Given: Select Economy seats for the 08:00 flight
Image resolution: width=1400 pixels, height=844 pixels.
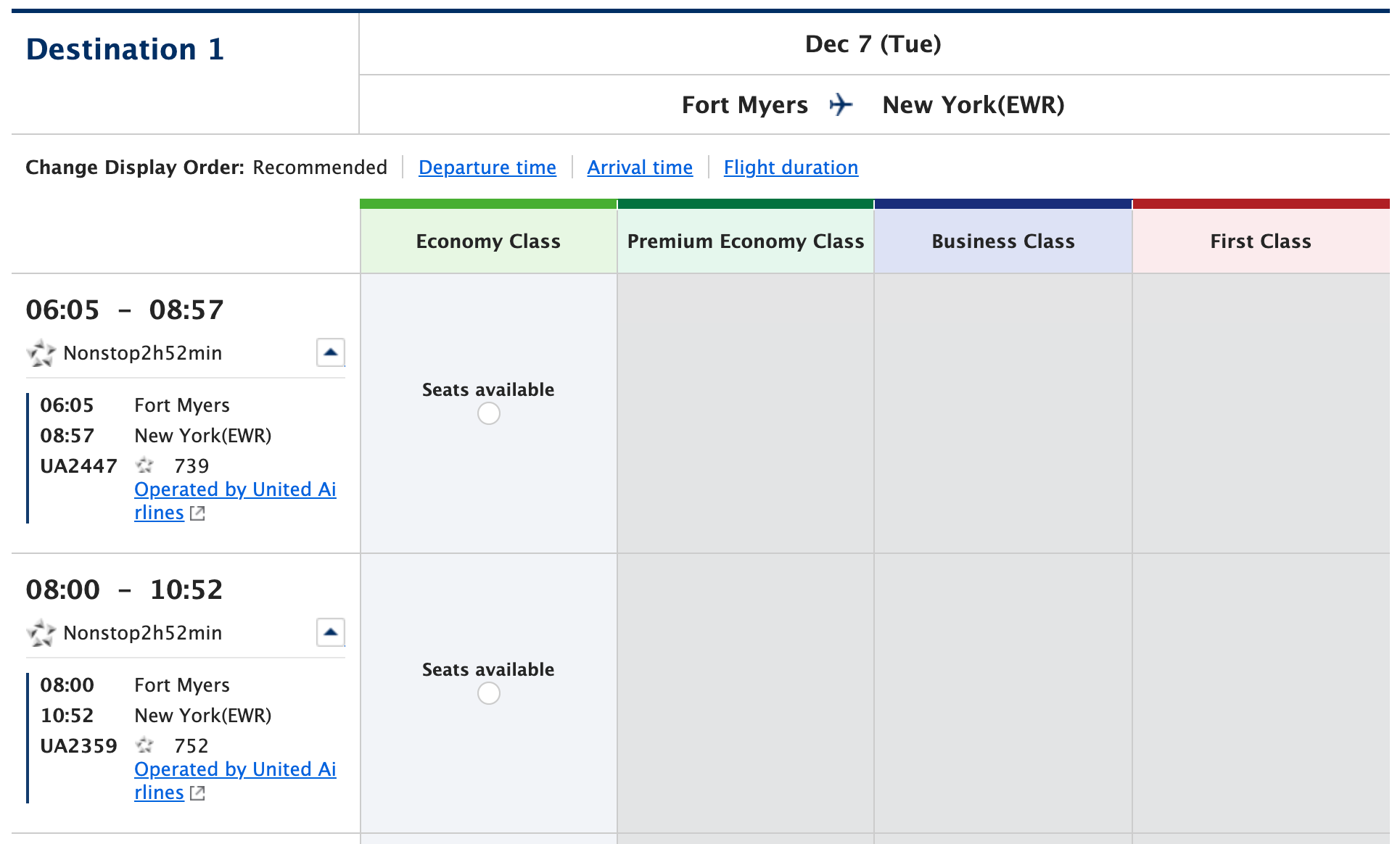Looking at the screenshot, I should click(x=489, y=693).
